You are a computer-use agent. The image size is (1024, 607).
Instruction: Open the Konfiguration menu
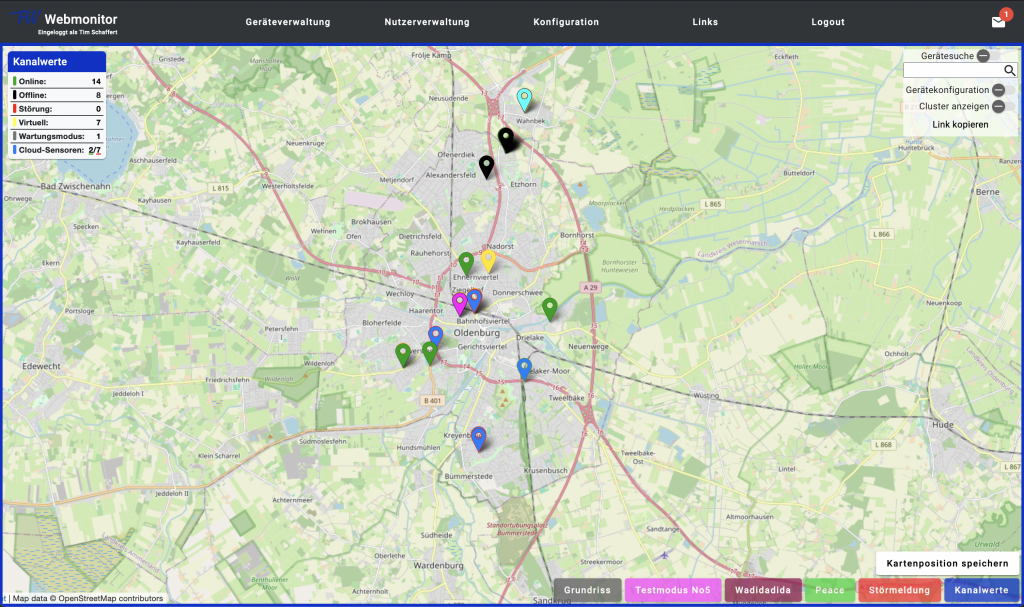pyautogui.click(x=566, y=22)
